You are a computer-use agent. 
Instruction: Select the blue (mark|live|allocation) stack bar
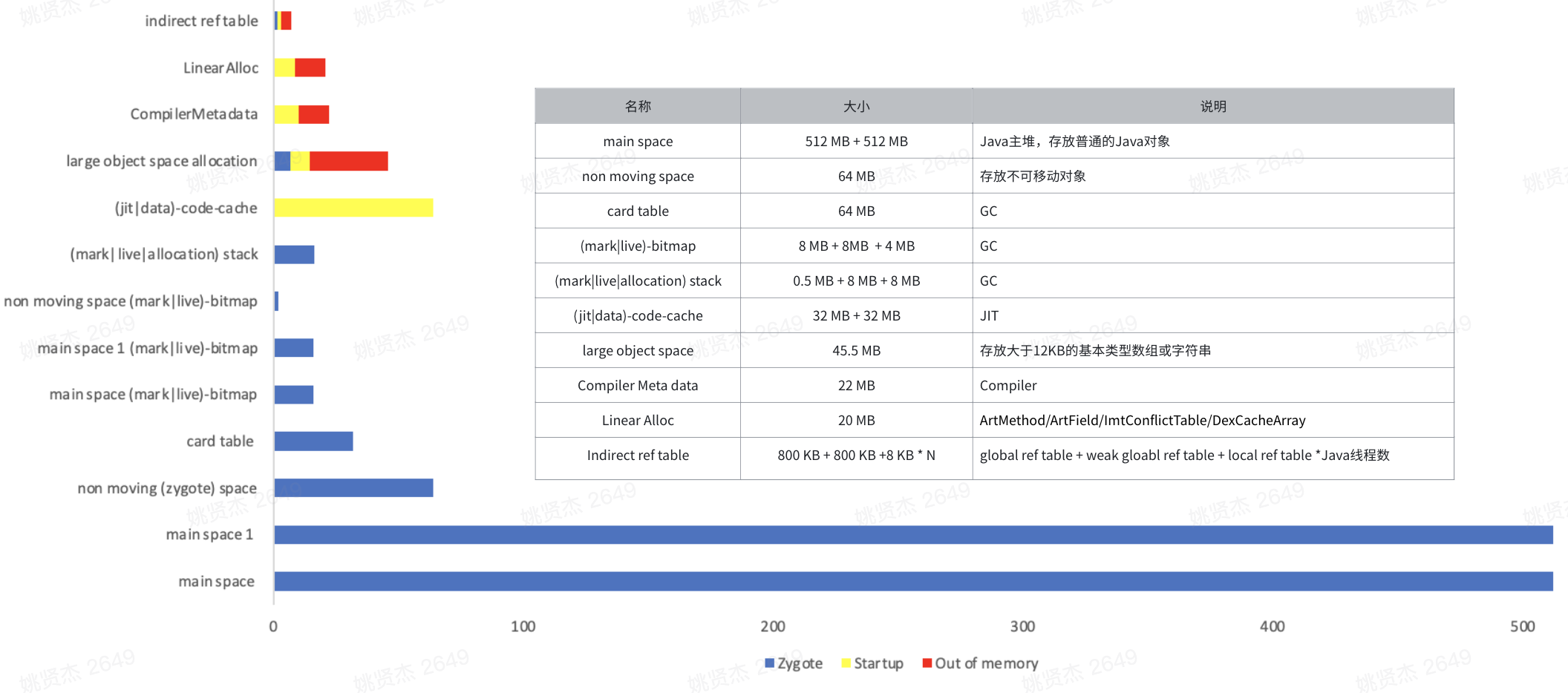coord(294,254)
